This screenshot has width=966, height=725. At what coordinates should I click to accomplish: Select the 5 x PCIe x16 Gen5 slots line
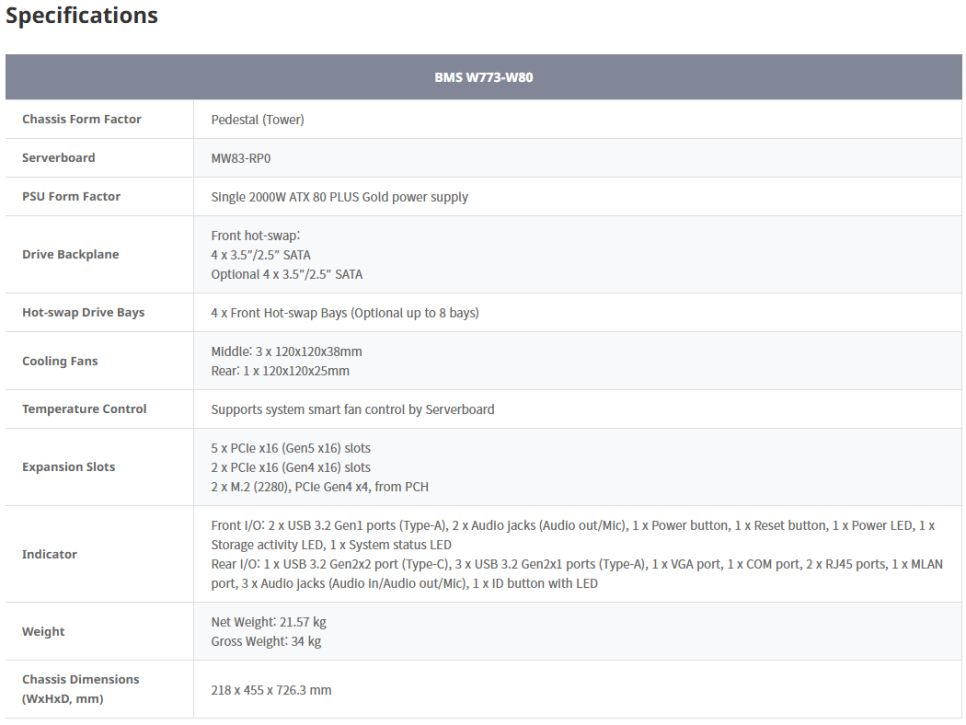[x=291, y=448]
